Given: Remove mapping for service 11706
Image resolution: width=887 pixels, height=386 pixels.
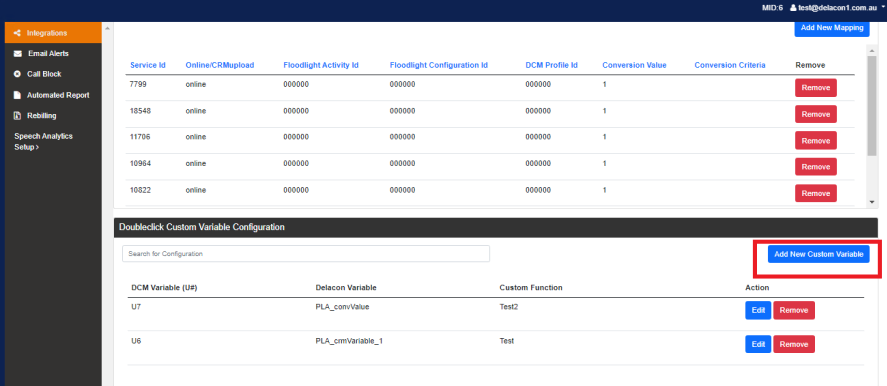Looking at the screenshot, I should tap(815, 140).
